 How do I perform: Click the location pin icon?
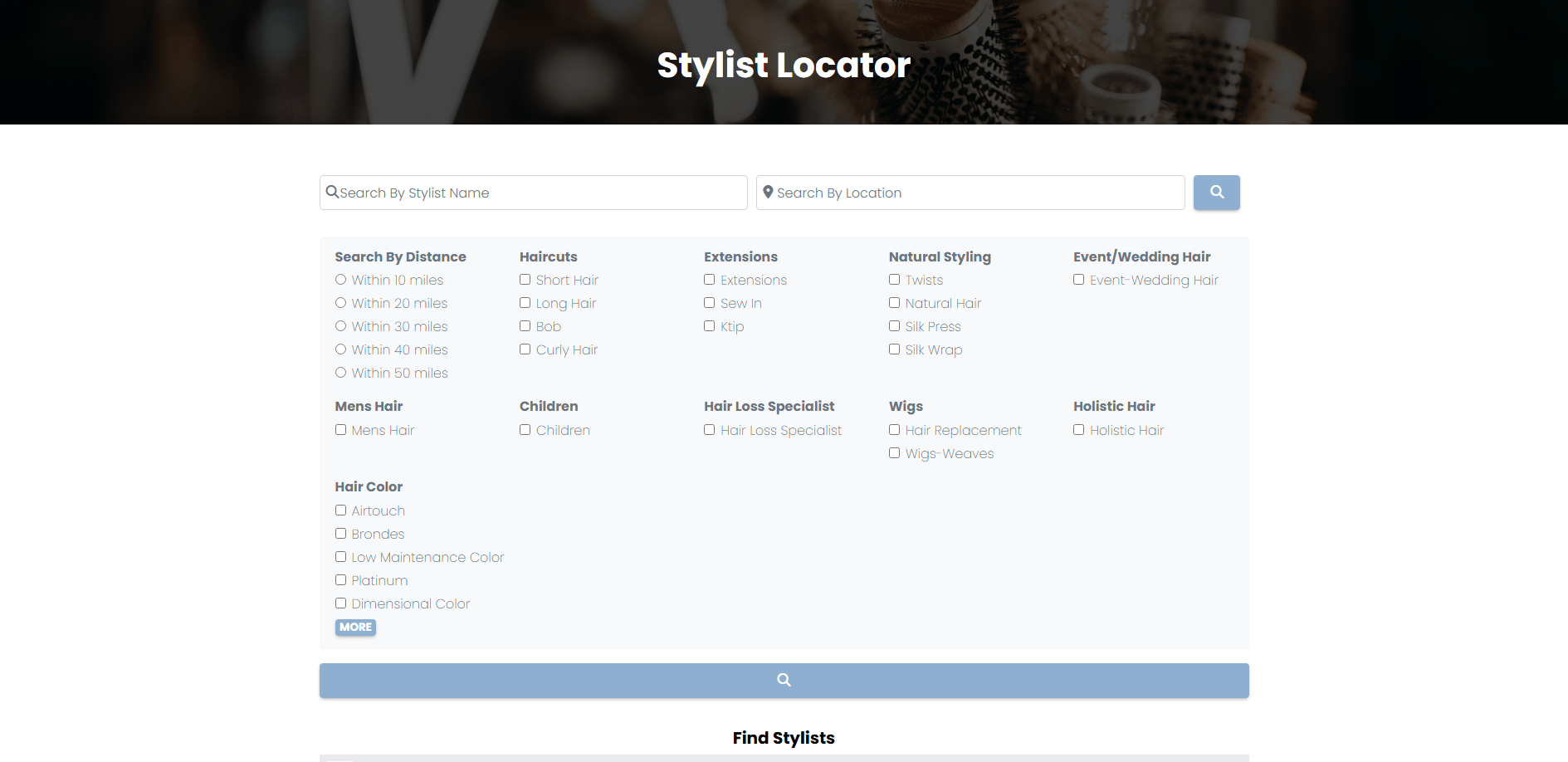[768, 193]
